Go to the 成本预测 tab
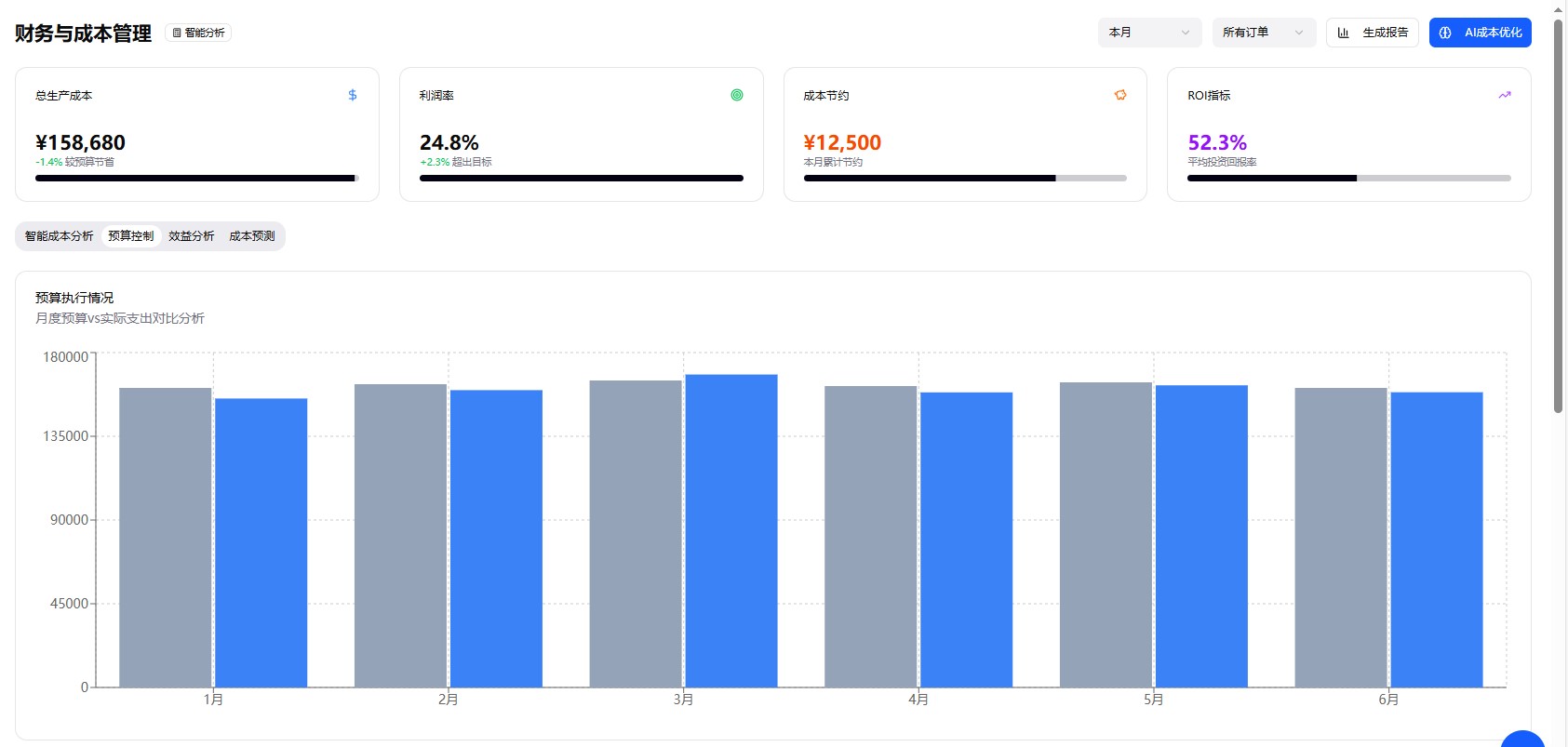1568x747 pixels. click(252, 236)
